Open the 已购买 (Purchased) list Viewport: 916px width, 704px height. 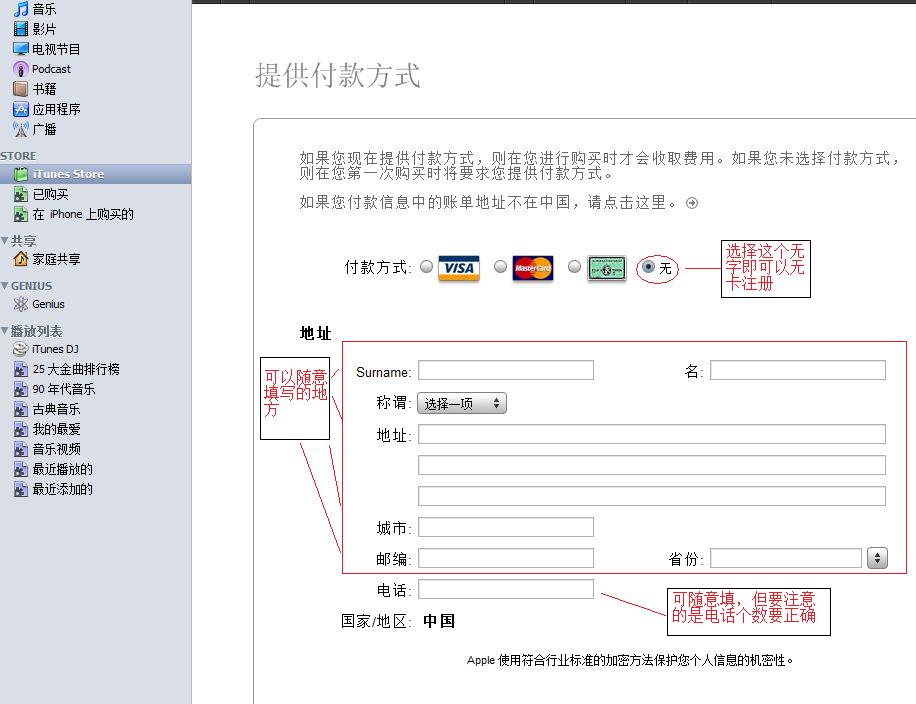[50, 194]
